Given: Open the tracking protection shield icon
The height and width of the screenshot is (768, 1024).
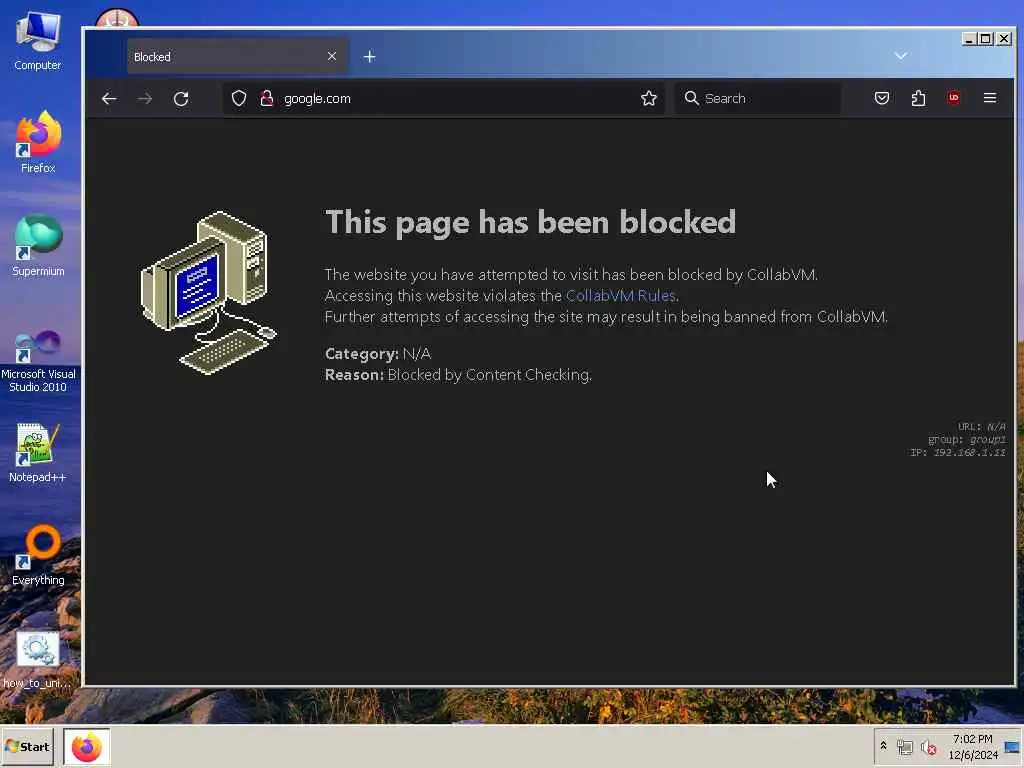Looking at the screenshot, I should pos(239,99).
